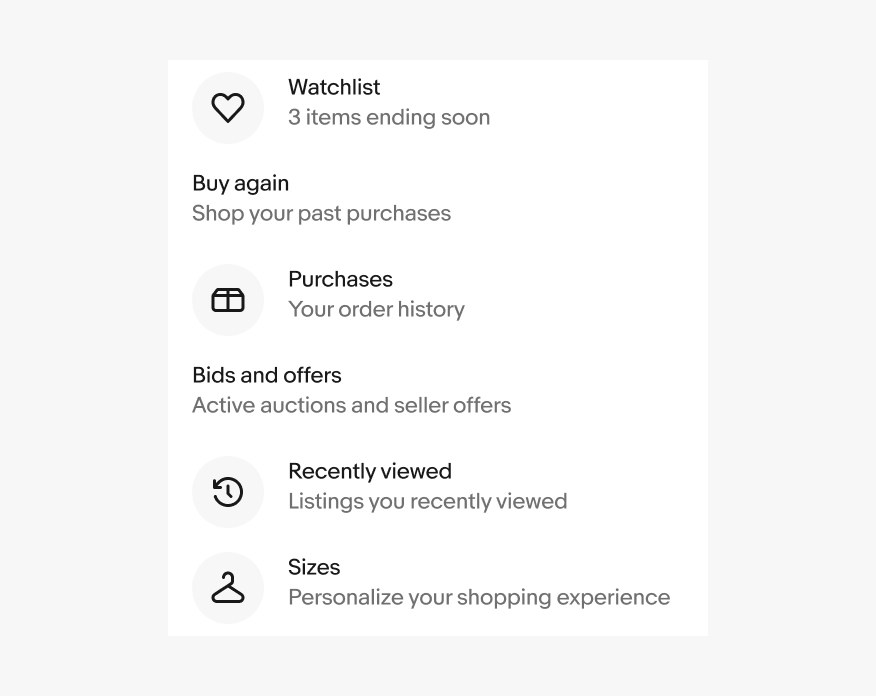Click the Recently viewed clock history icon
The image size is (876, 696).
(228, 492)
